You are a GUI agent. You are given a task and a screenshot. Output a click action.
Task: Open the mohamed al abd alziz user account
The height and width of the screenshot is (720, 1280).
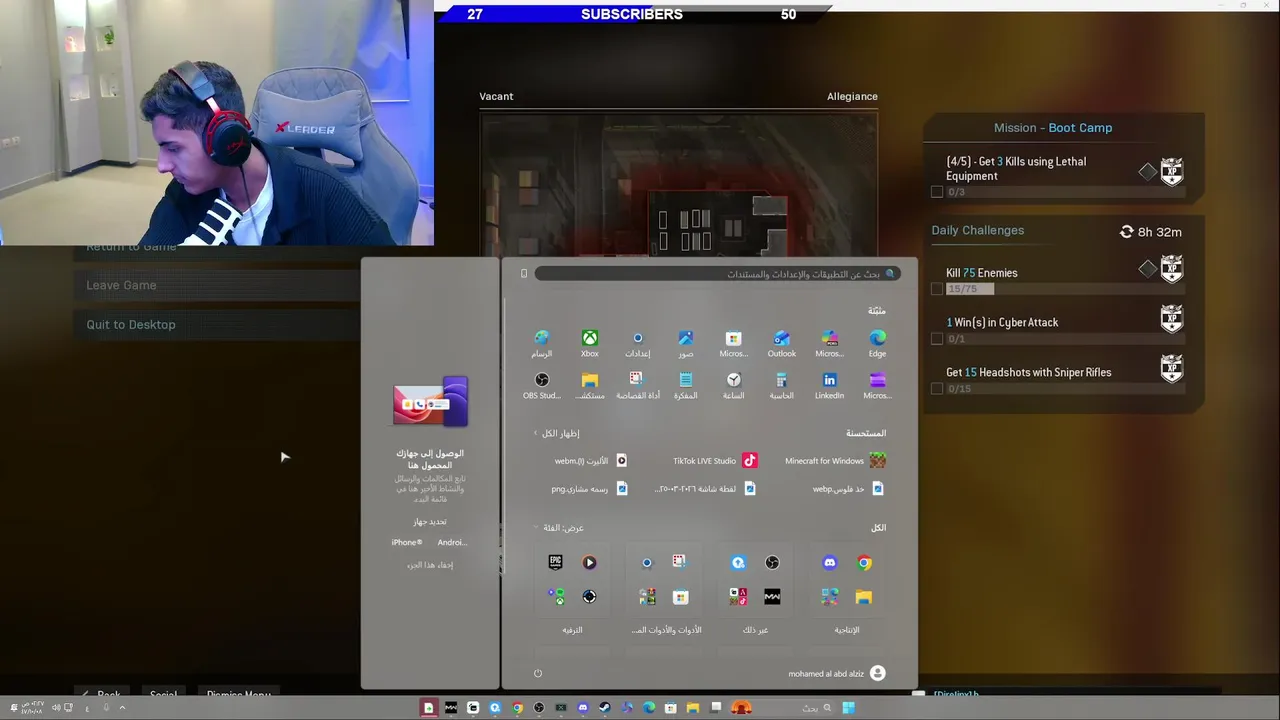(837, 673)
